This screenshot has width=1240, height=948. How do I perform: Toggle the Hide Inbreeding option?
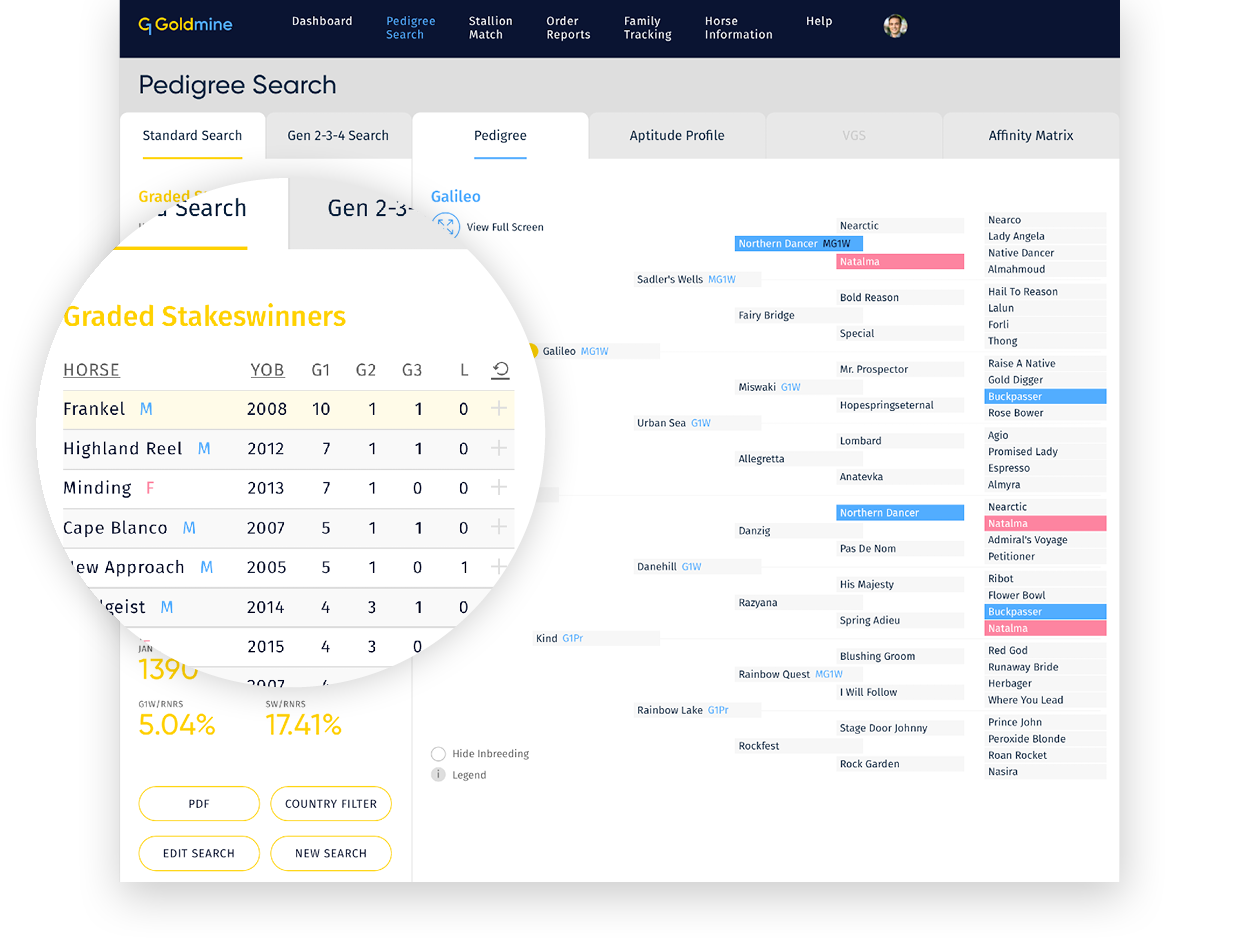pos(438,754)
